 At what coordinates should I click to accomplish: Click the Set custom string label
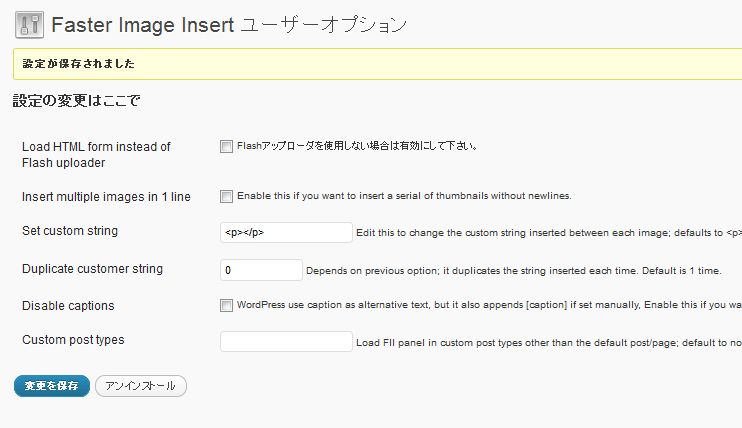click(x=70, y=231)
